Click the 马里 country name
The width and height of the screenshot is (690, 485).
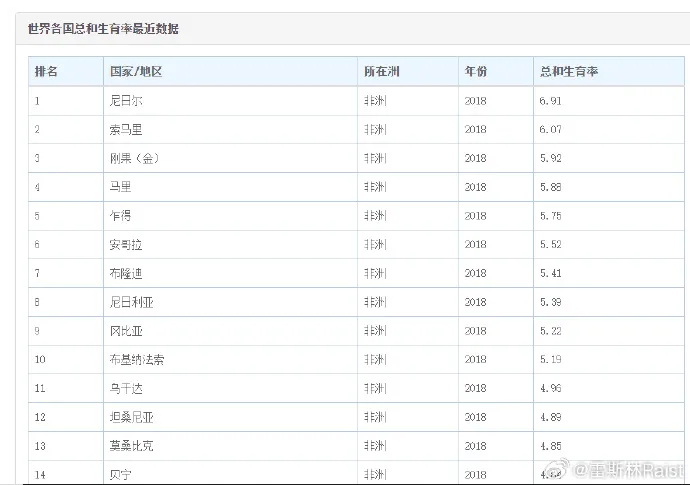pyautogui.click(x=120, y=187)
